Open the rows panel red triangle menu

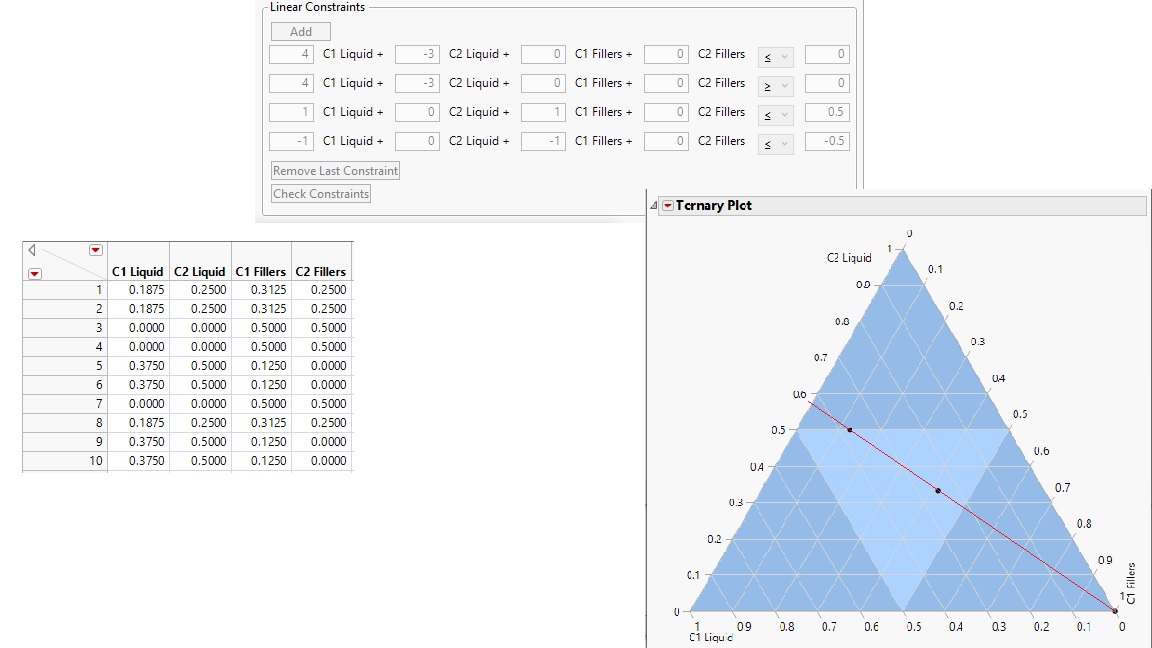click(x=33, y=275)
